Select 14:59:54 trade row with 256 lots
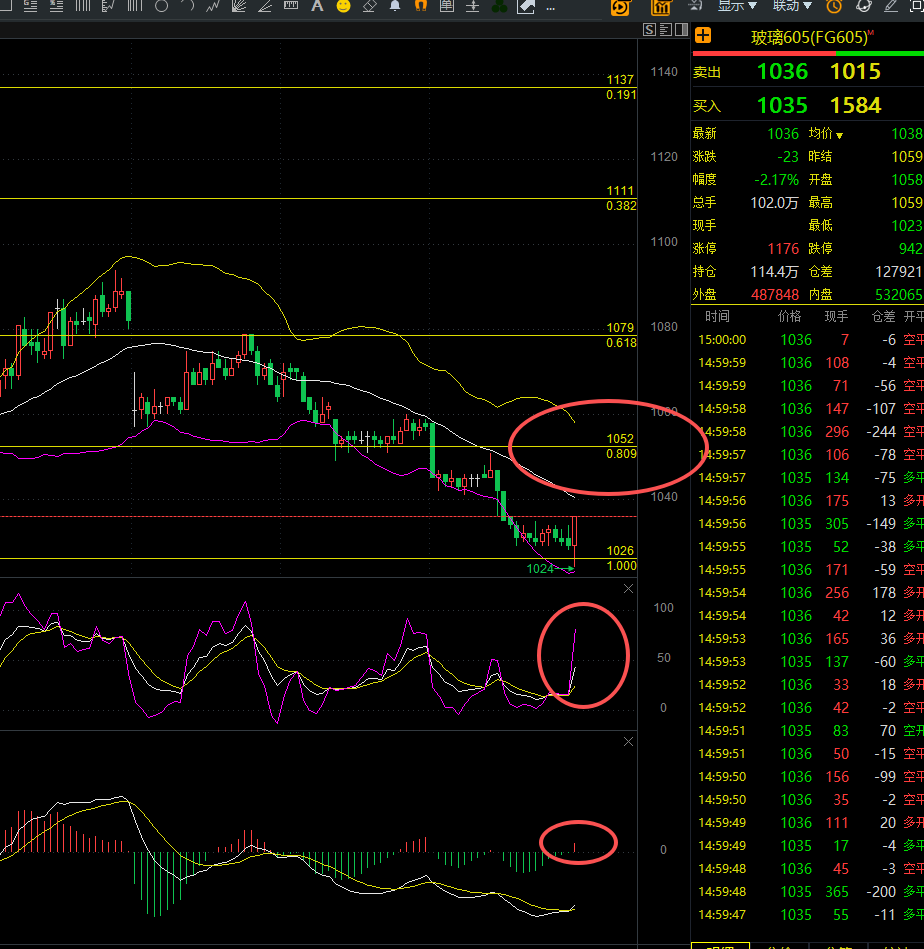924x949 pixels. tap(807, 593)
